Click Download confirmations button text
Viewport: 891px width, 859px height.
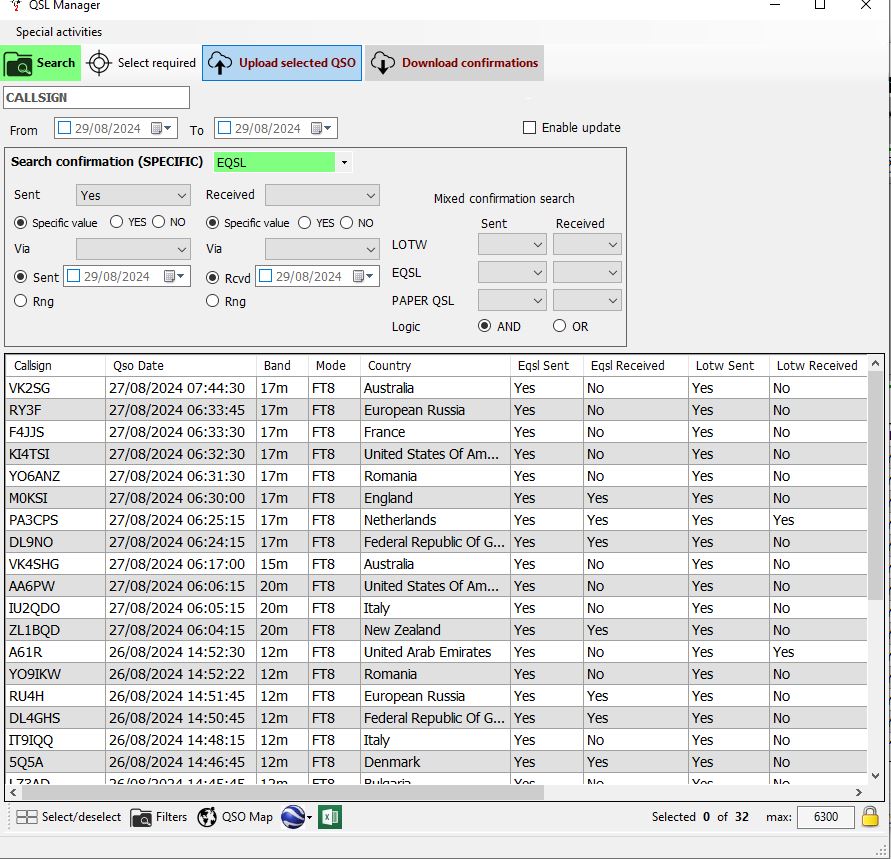[470, 62]
